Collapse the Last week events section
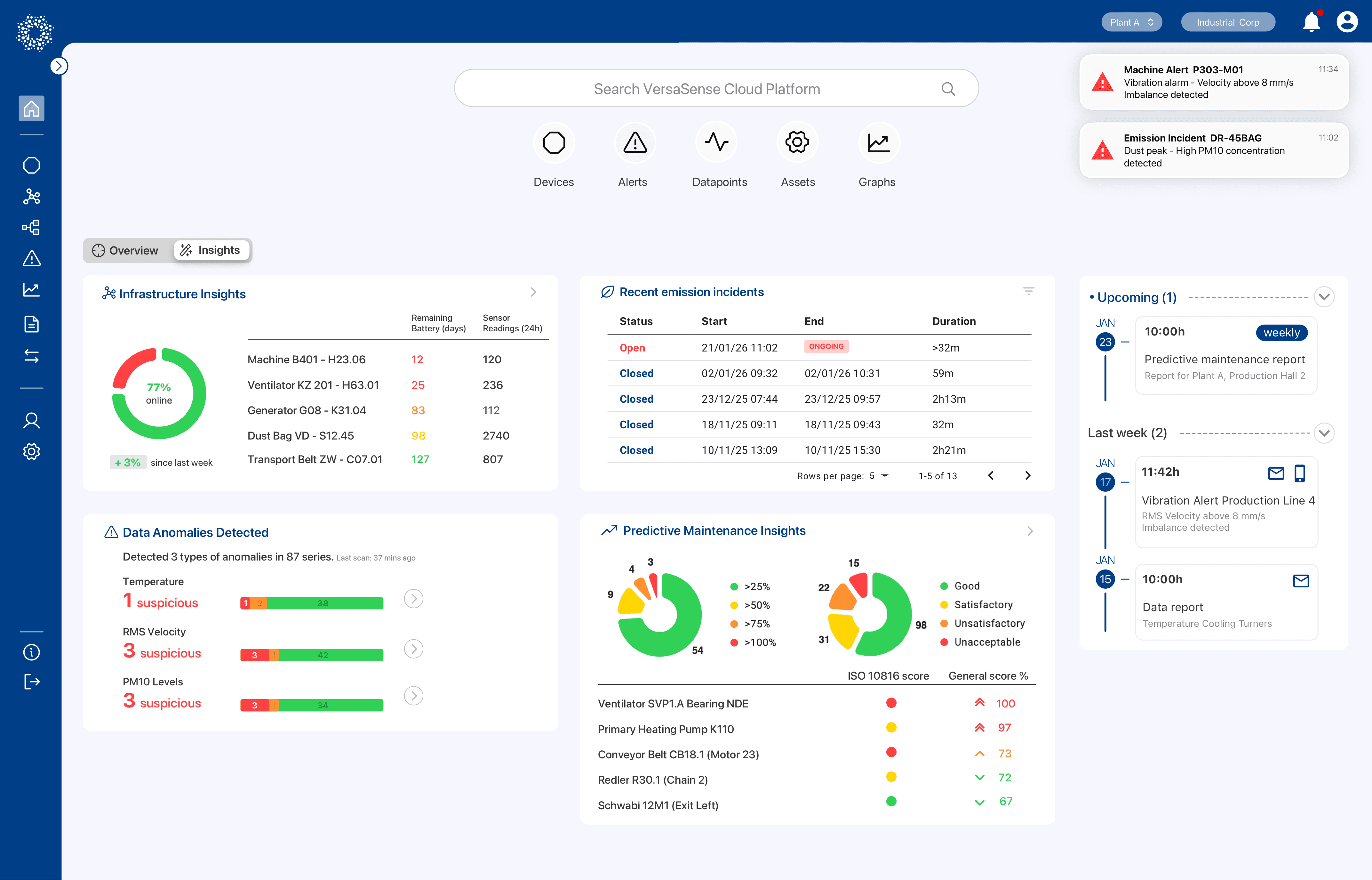Image resolution: width=1372 pixels, height=880 pixels. pos(1323,433)
